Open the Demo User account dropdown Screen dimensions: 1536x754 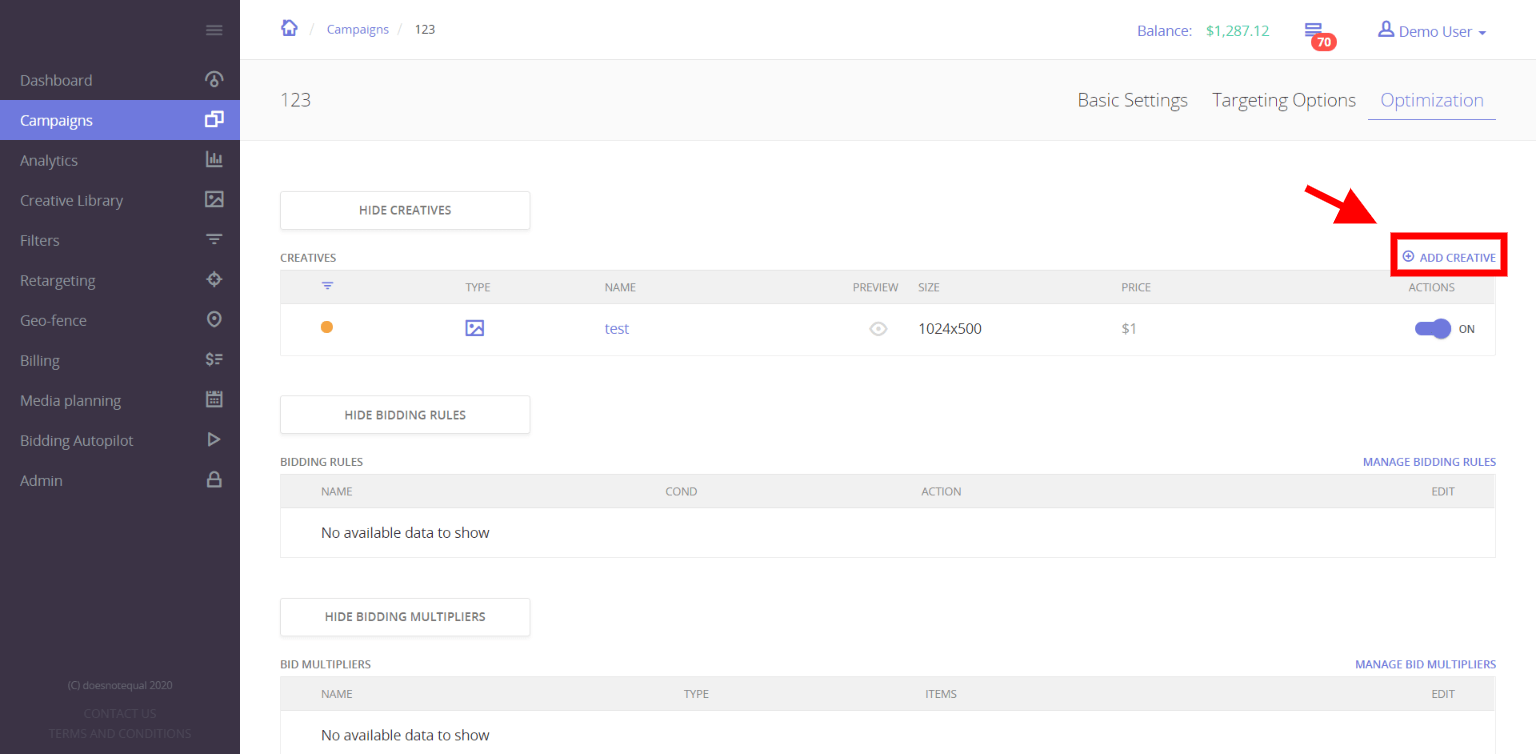coord(1430,31)
